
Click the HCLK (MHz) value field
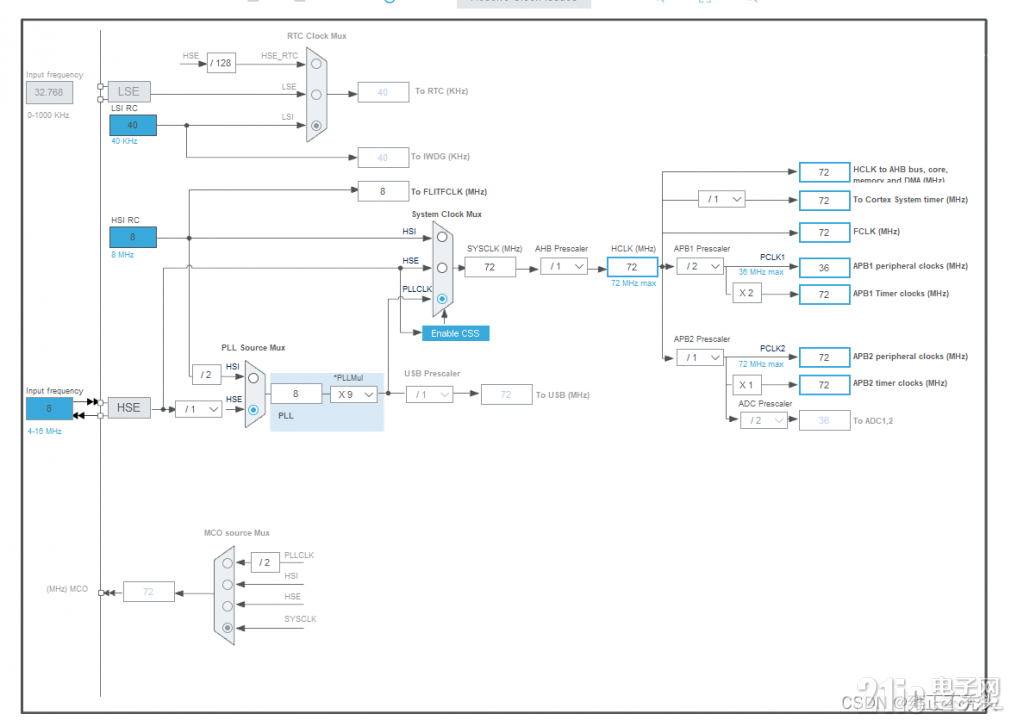(x=633, y=267)
